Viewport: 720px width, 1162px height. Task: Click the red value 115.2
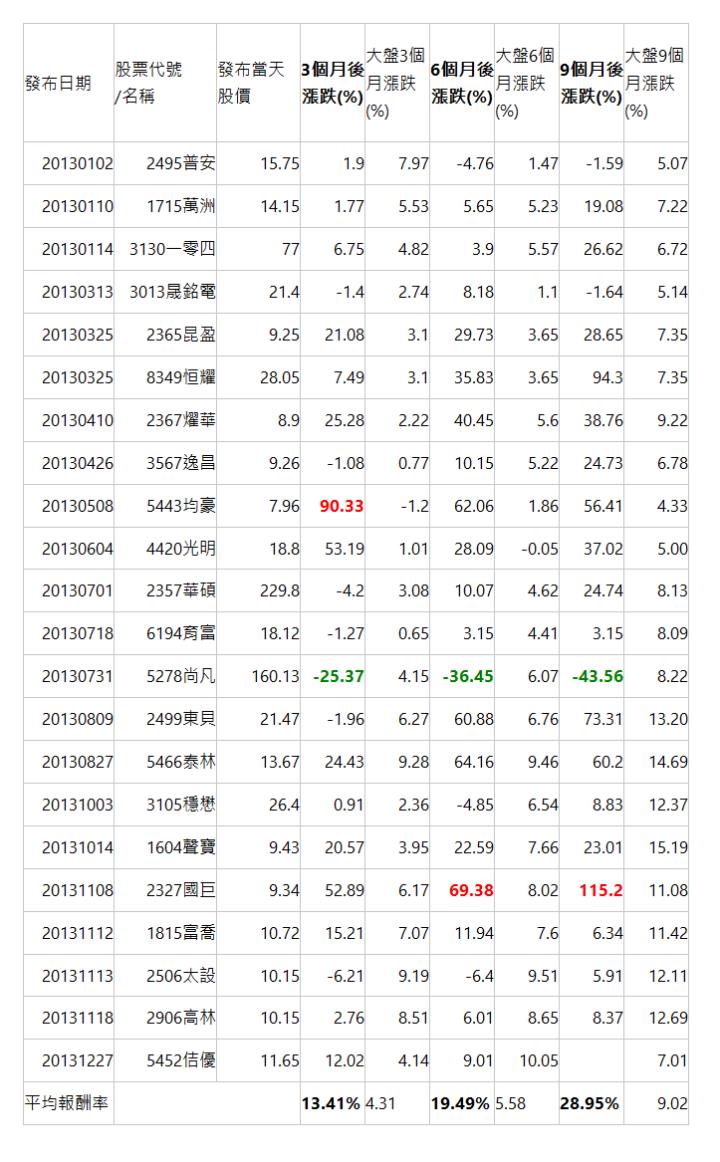tap(601, 891)
